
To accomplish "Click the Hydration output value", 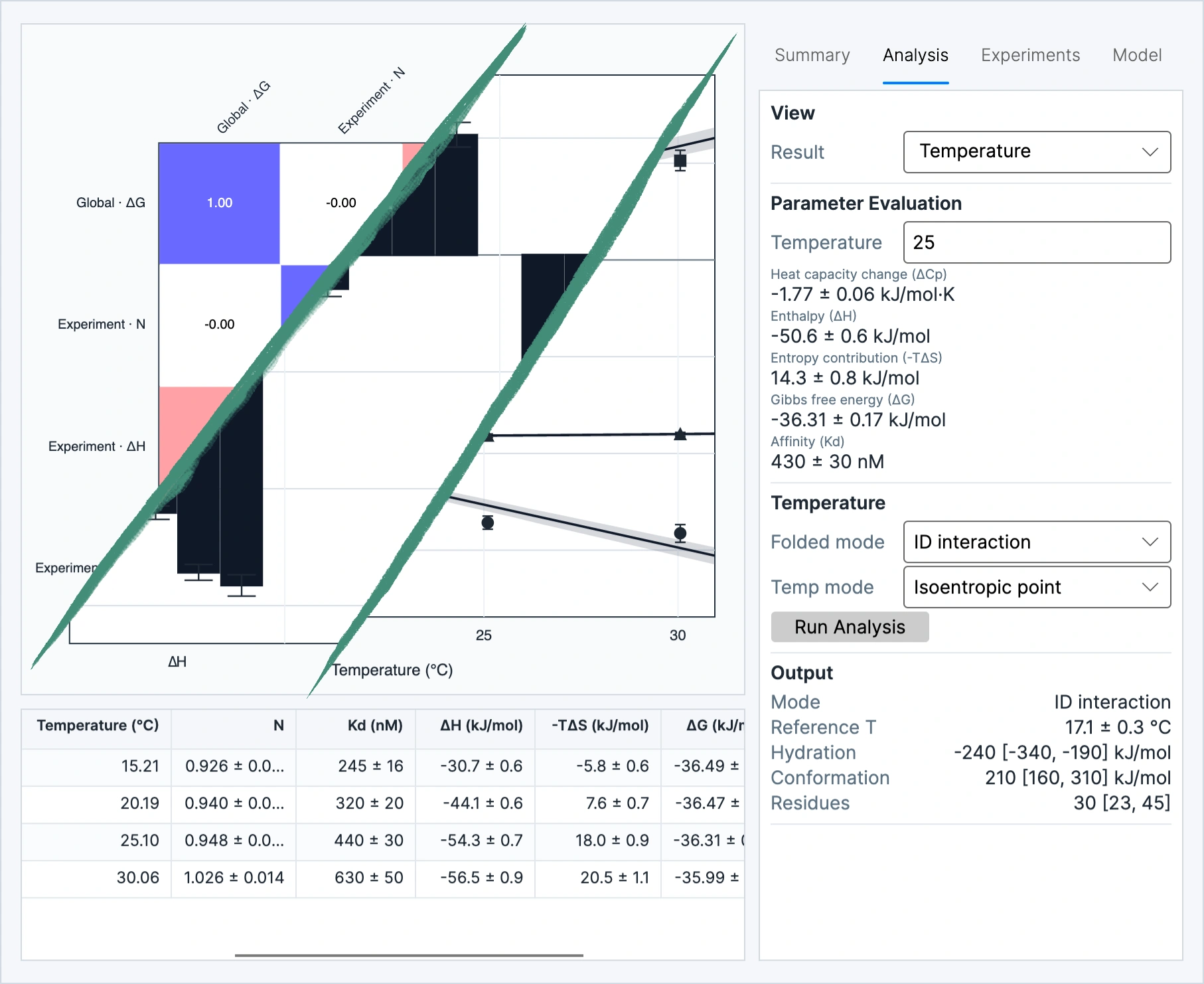I will [1062, 752].
